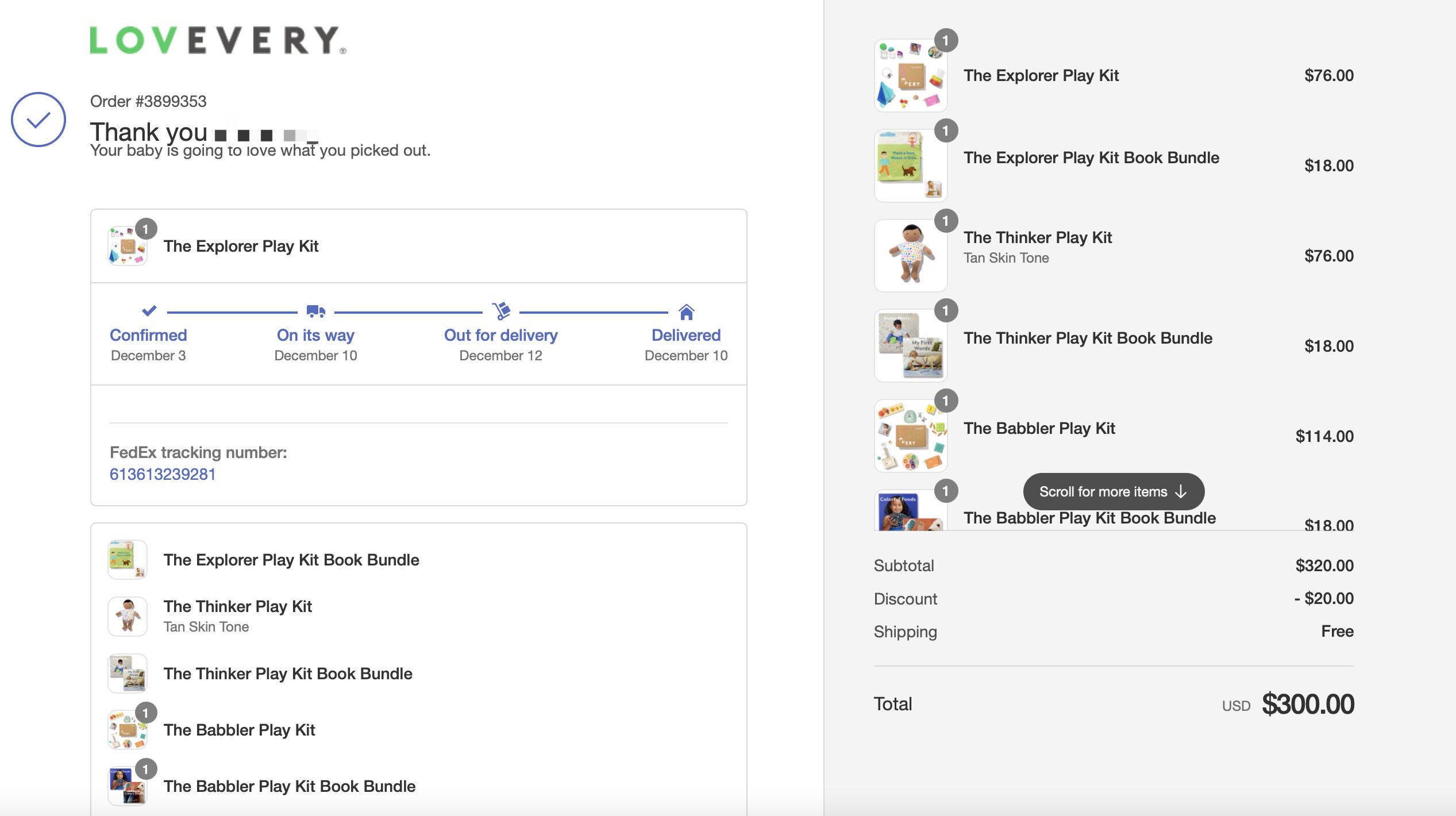Click 'The Explorer Play Kit' title in shipment card
The width and height of the screenshot is (1456, 816).
coord(241,246)
